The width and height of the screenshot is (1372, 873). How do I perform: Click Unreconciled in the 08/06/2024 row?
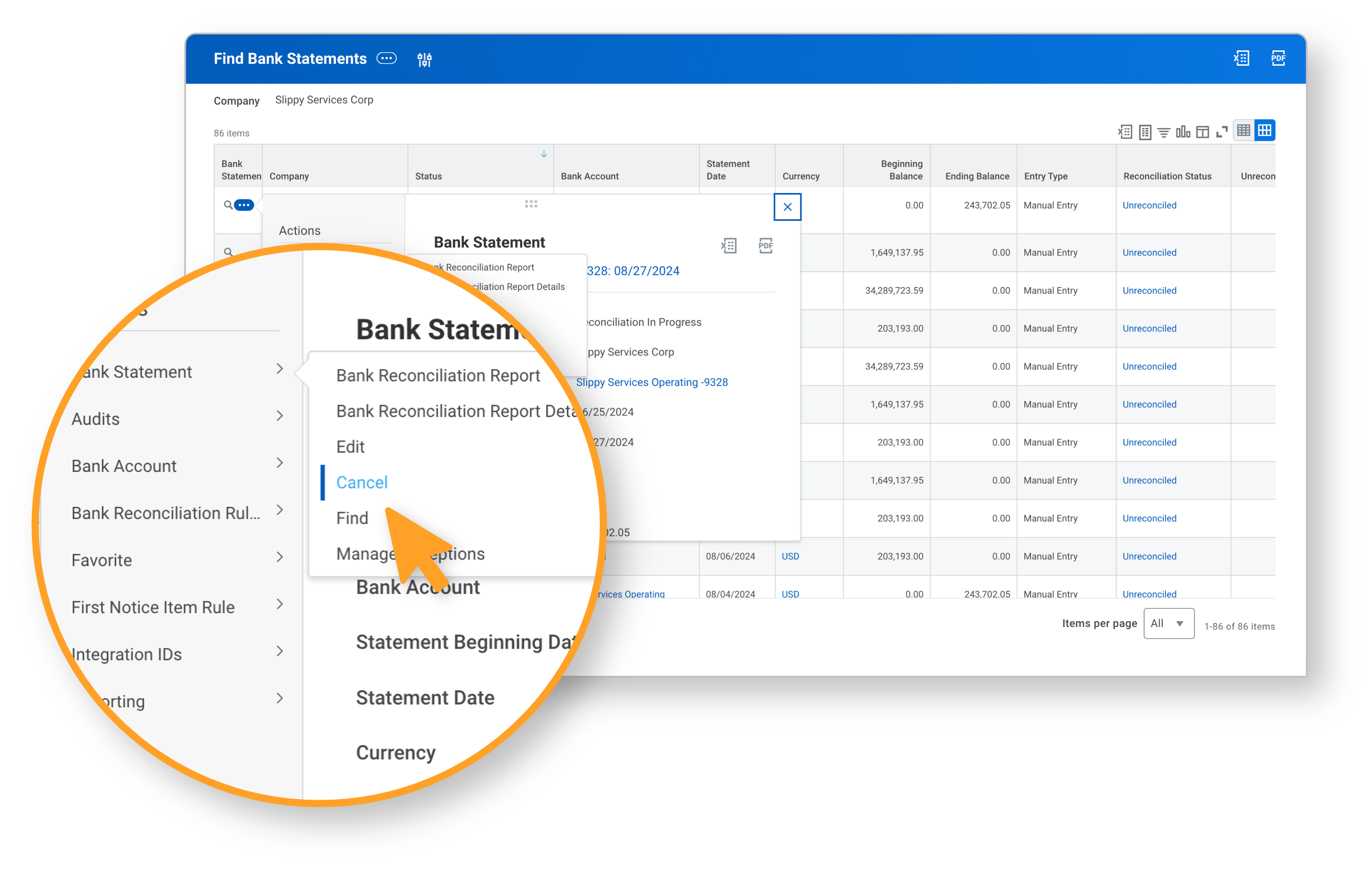(x=1149, y=556)
